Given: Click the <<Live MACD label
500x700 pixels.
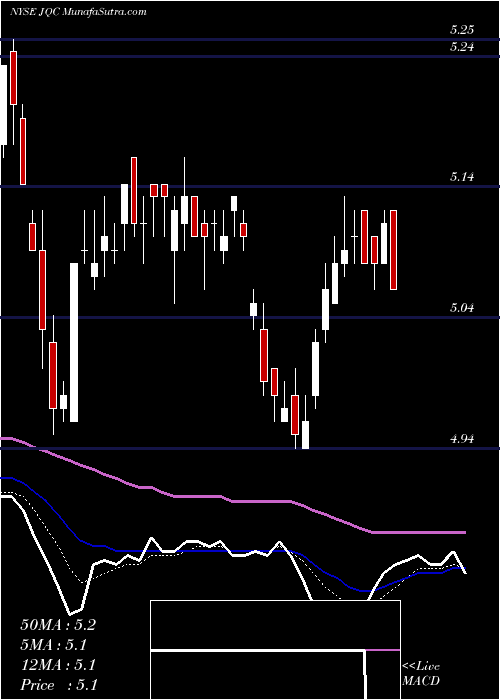Looking at the screenshot, I should [x=421, y=674].
